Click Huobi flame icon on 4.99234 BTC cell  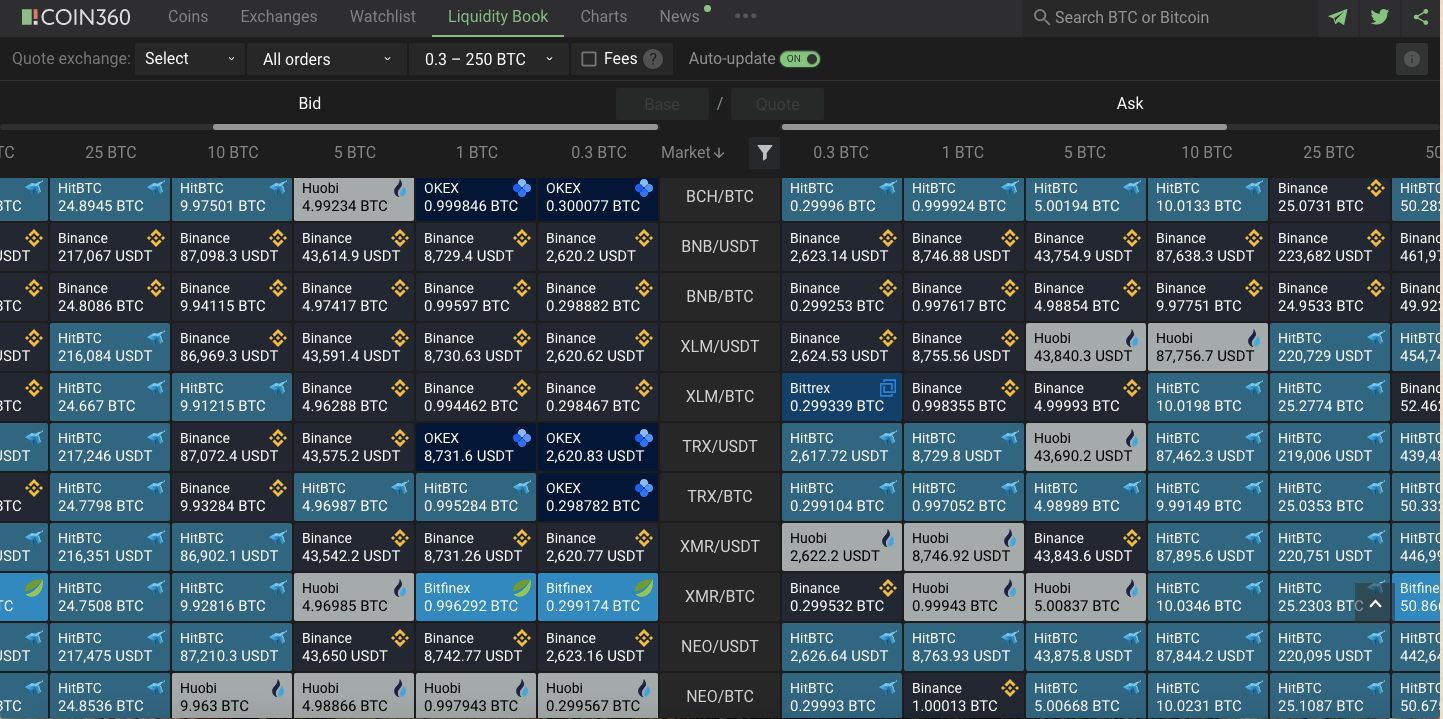401,188
